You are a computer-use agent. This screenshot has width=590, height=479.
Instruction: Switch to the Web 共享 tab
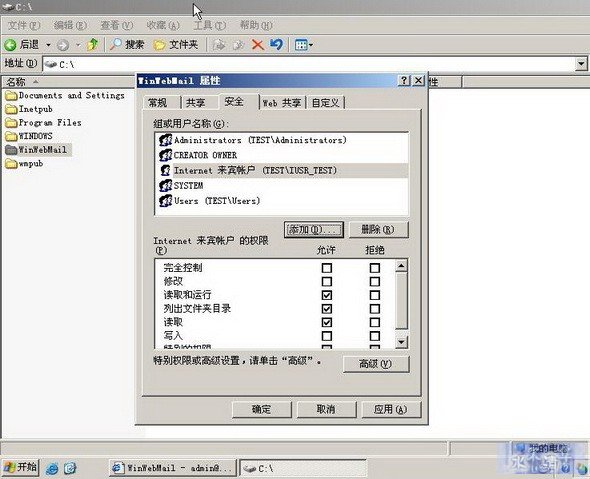282,103
